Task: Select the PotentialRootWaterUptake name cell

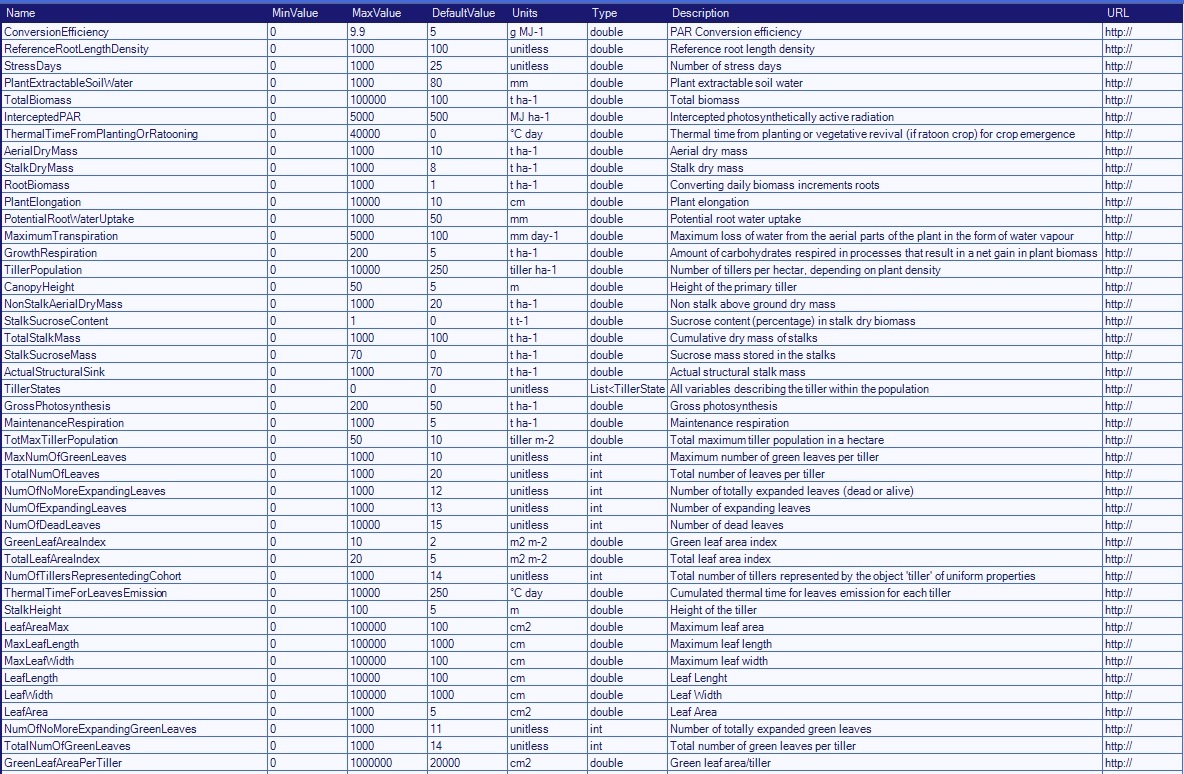Action: pyautogui.click(x=134, y=219)
